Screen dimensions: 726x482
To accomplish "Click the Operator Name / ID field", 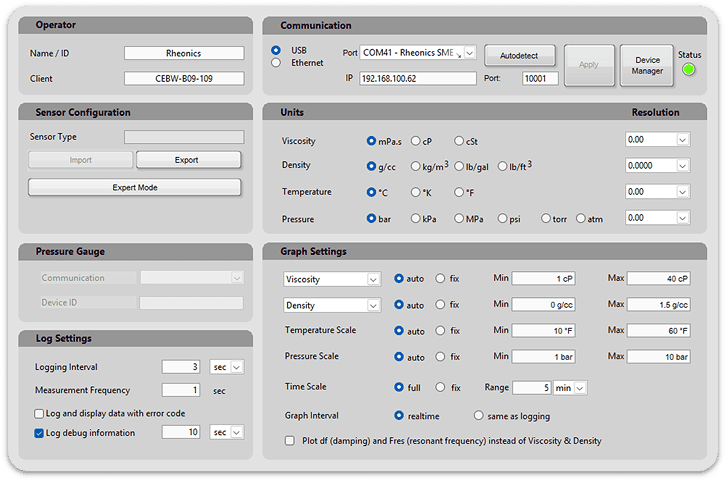I will 183,54.
